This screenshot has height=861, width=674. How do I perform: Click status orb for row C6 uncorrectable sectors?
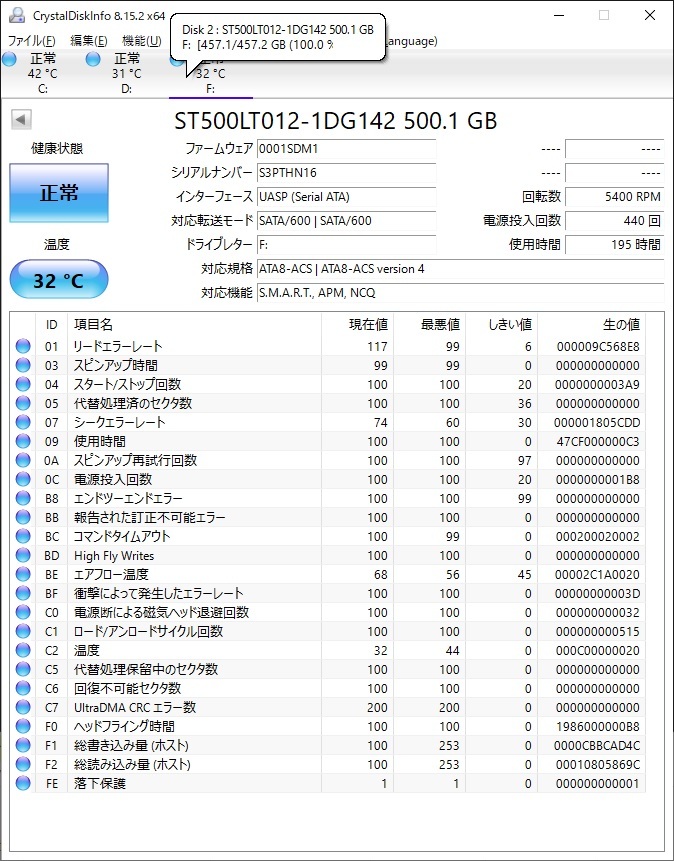pos(23,688)
